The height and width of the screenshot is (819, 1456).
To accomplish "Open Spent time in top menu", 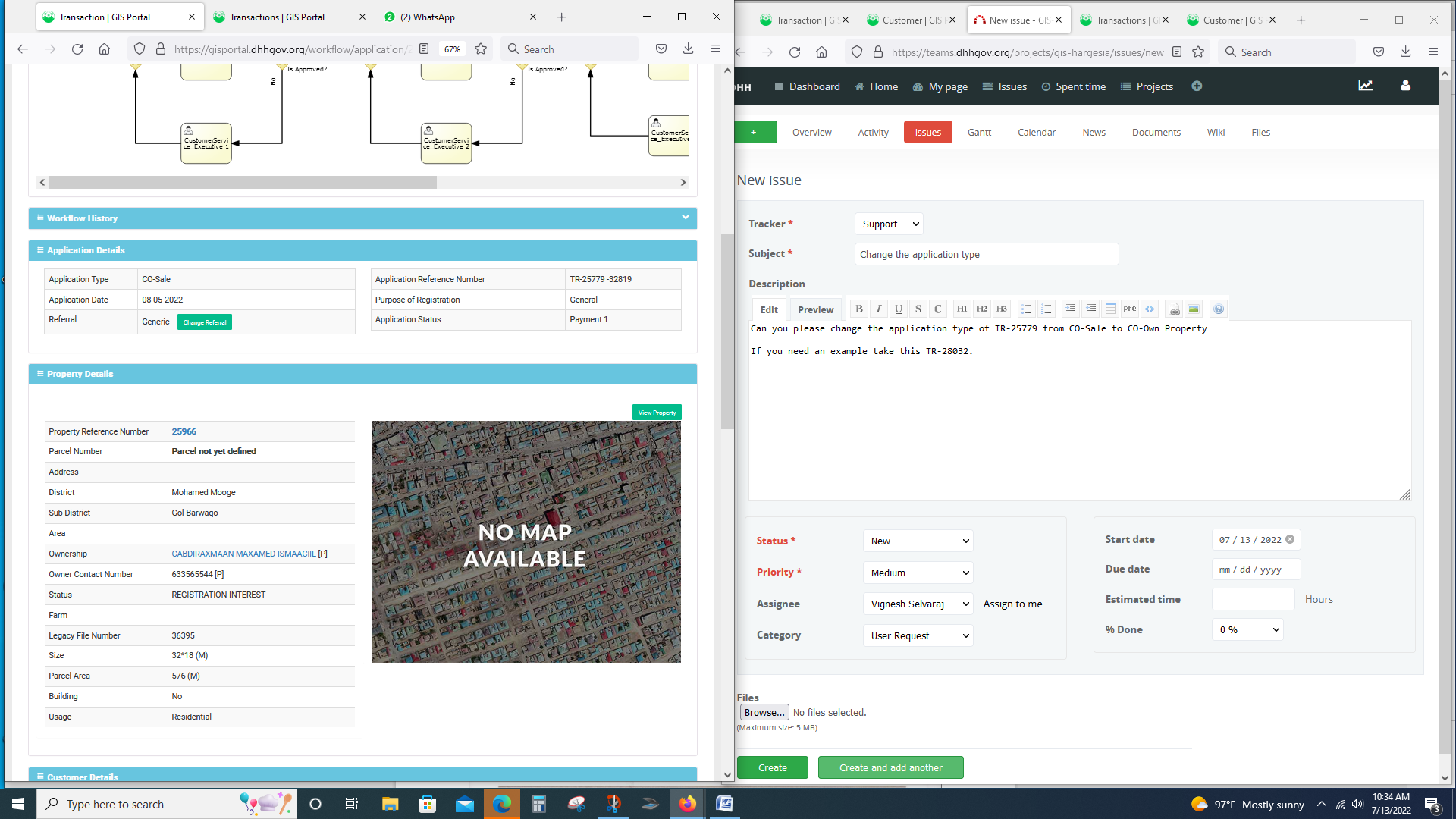I will coord(1073,86).
